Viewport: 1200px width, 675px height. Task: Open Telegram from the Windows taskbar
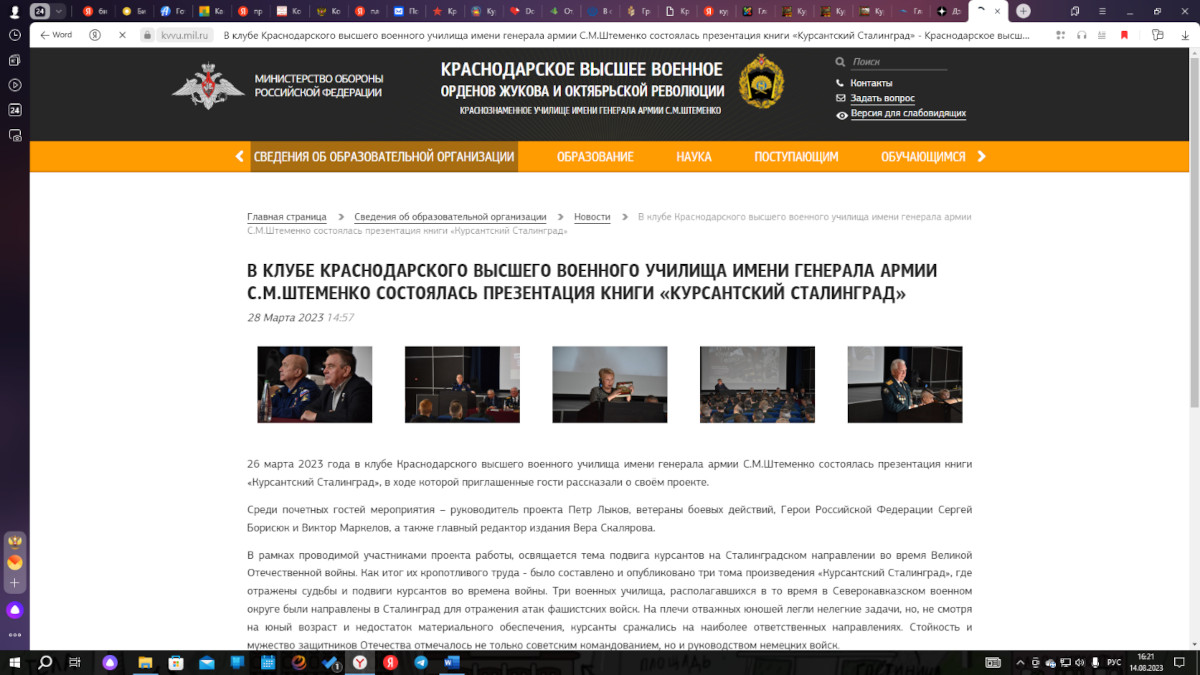point(421,662)
